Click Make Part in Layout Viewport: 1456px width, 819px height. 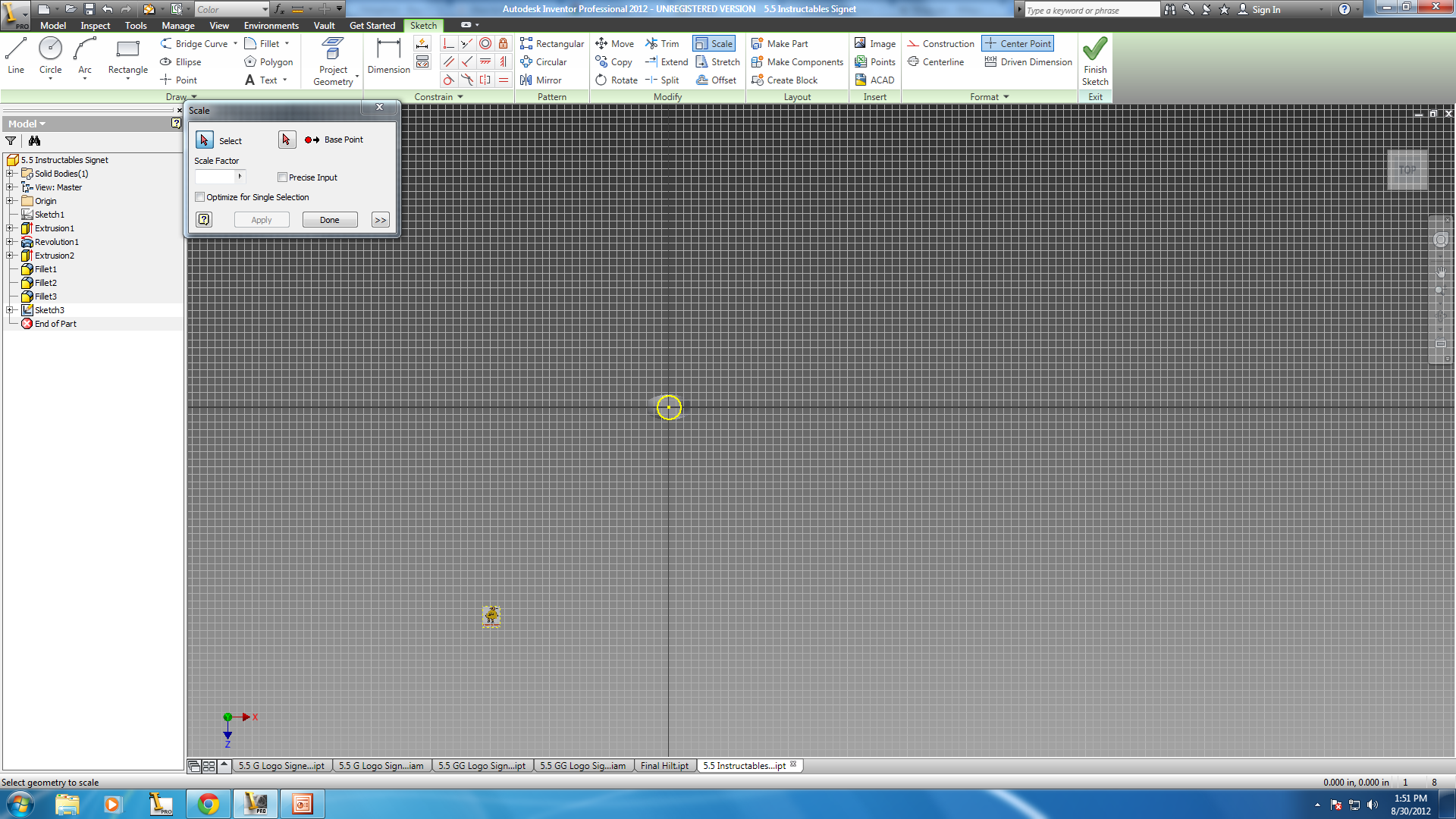780,44
